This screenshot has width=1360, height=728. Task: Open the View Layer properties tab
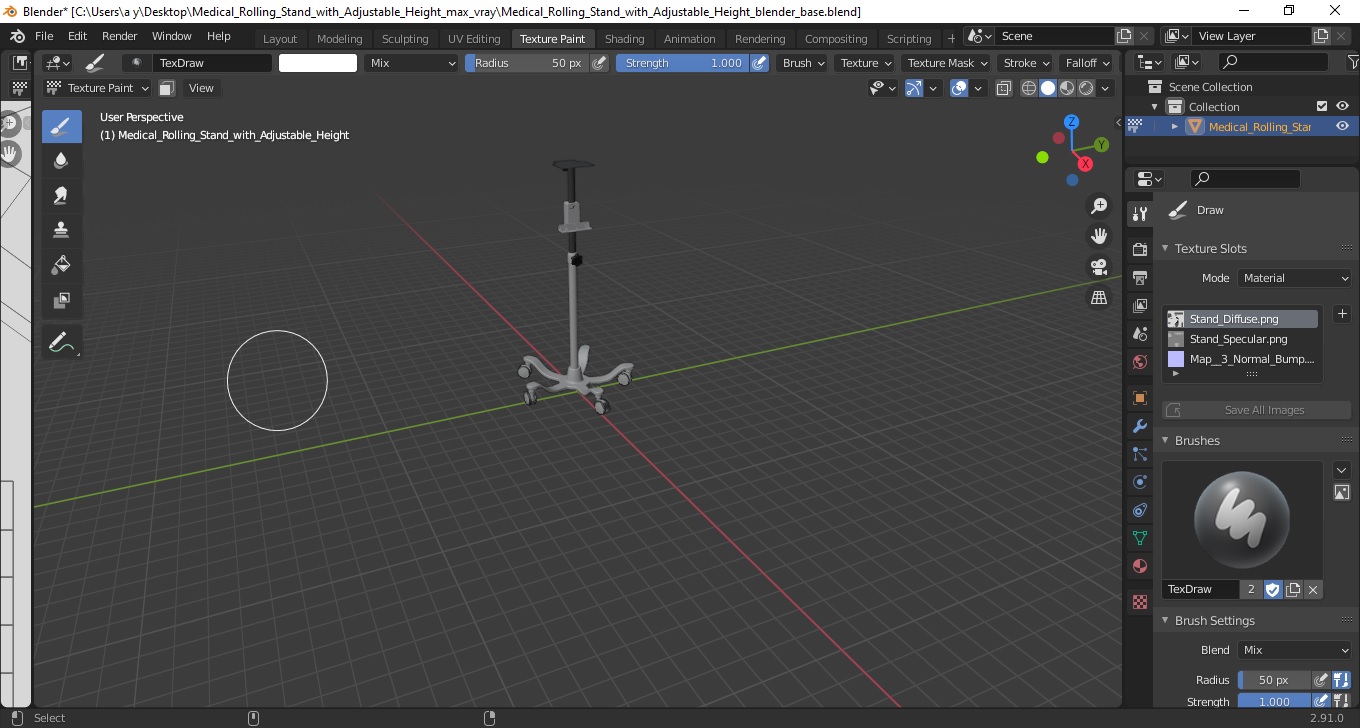pyautogui.click(x=1139, y=306)
